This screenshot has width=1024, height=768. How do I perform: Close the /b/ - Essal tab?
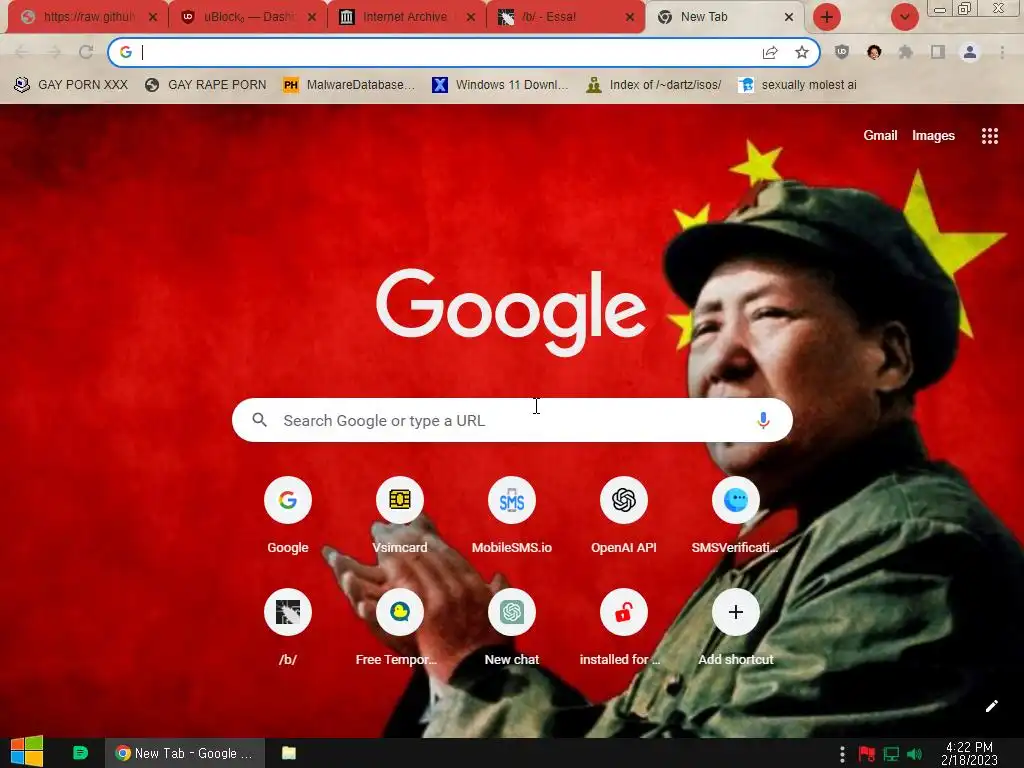[630, 18]
